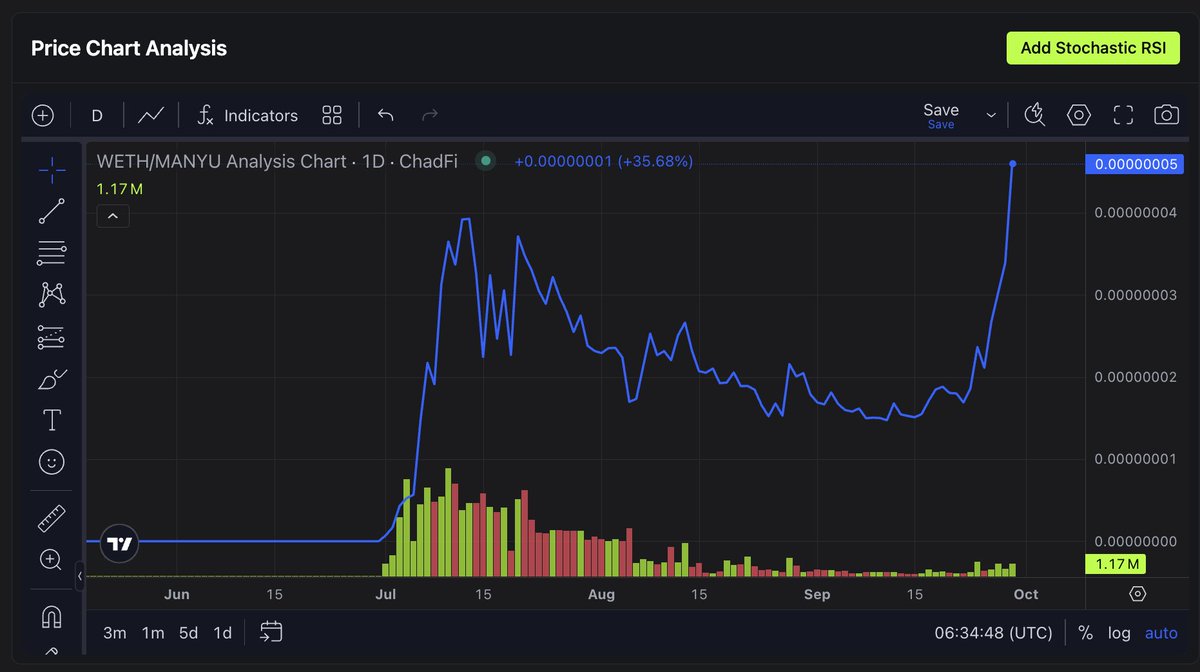Click the Add Stochastic RSI button
The width and height of the screenshot is (1200, 672).
click(1093, 47)
